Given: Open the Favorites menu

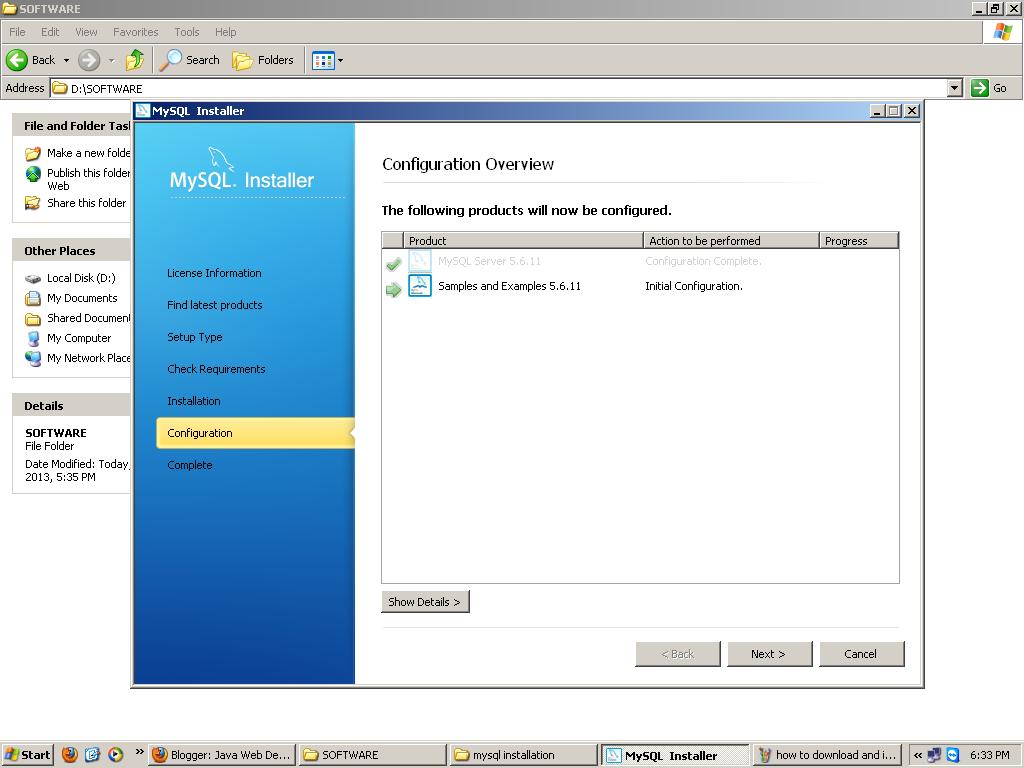Looking at the screenshot, I should (x=135, y=31).
